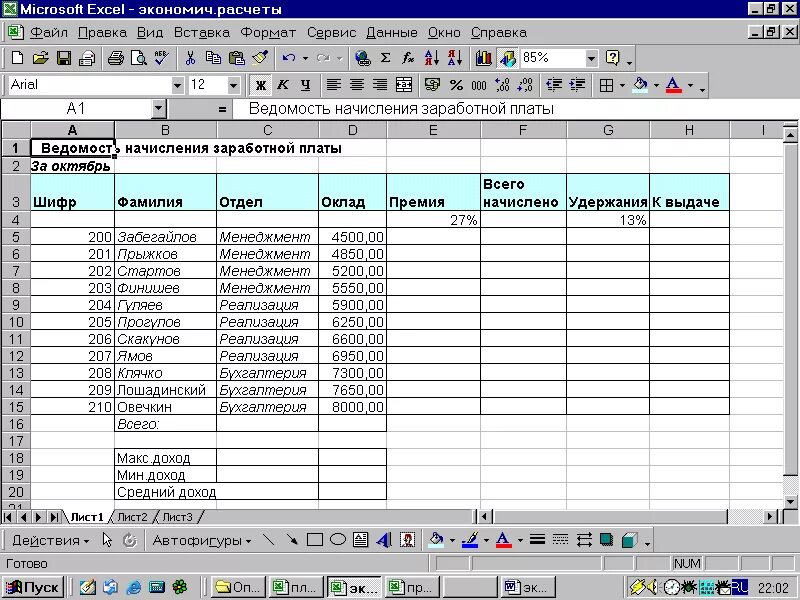Switch to the Лист3 sheet tab
Screen dimensions: 800x600
click(x=177, y=517)
